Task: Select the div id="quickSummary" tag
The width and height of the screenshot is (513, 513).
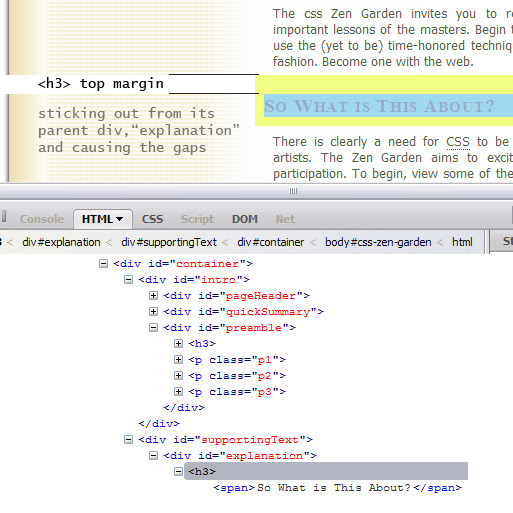Action: (x=244, y=312)
